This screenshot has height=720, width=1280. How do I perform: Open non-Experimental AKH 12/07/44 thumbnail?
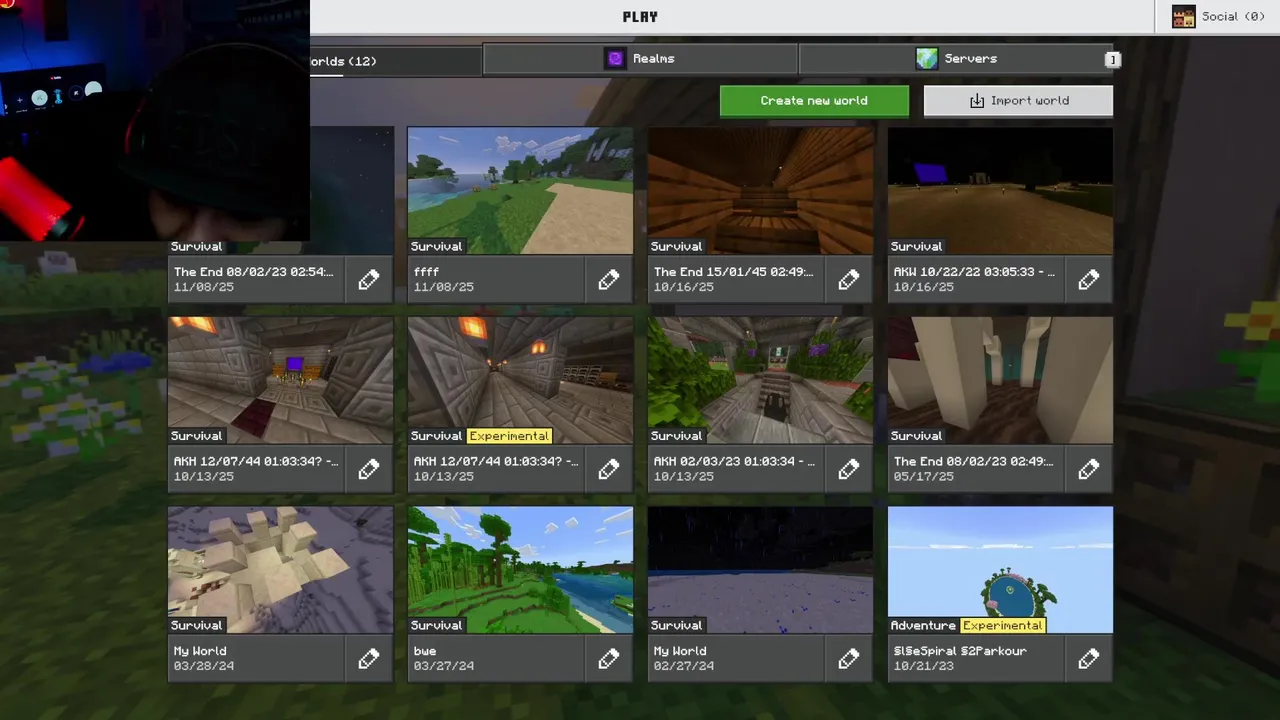pos(280,380)
